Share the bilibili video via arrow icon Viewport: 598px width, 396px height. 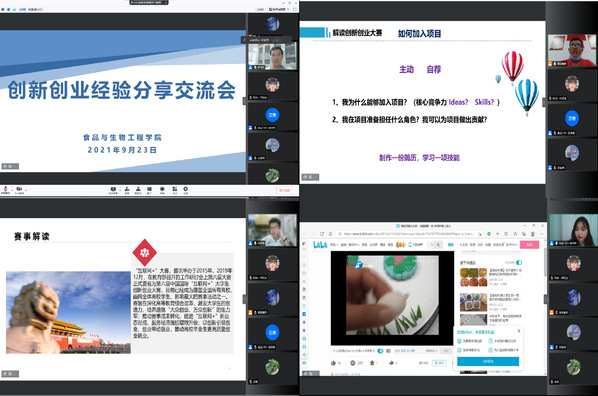[391, 363]
